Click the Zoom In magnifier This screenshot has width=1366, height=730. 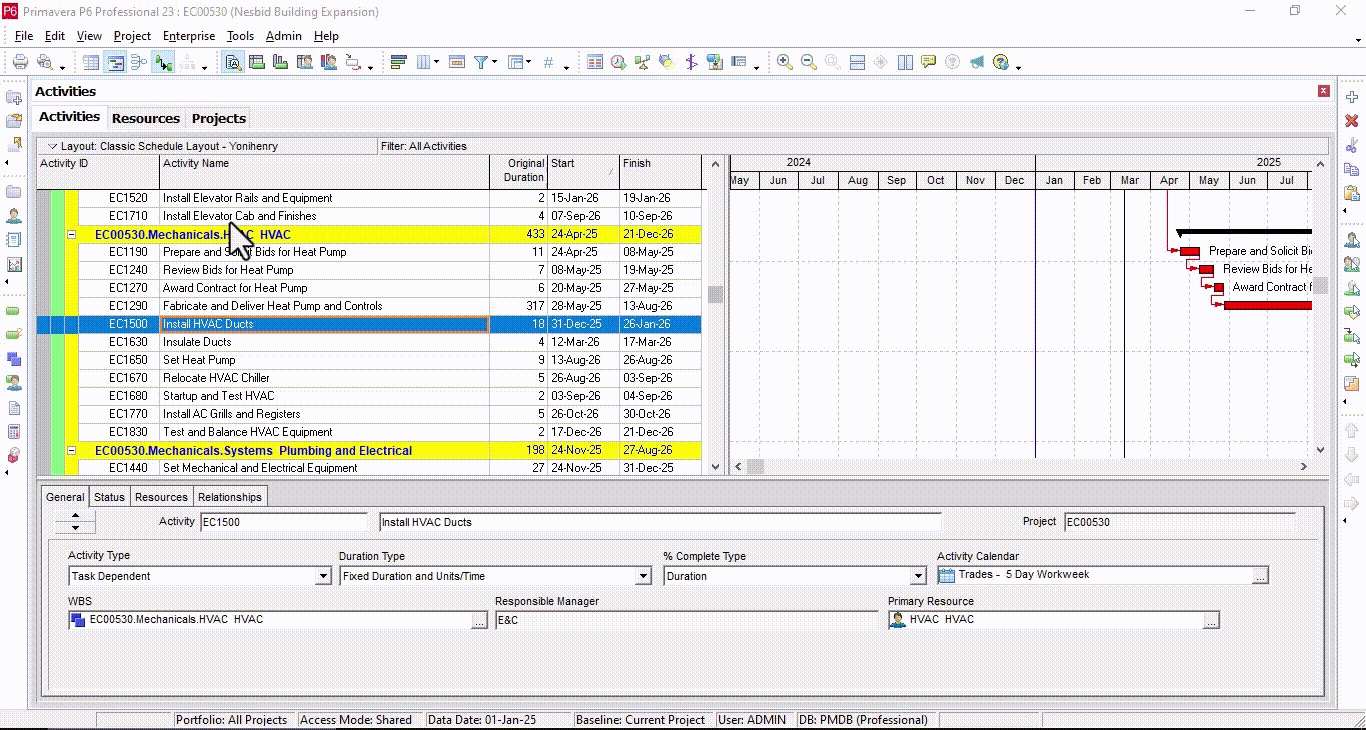point(785,62)
